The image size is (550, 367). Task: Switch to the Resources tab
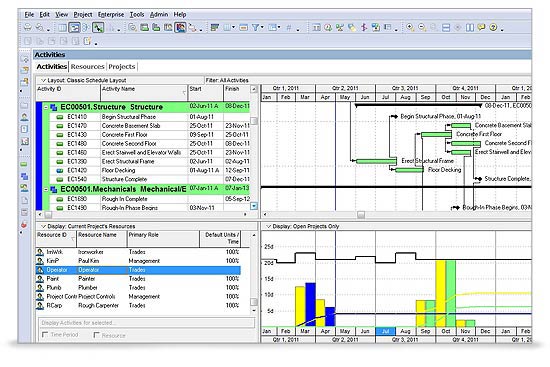coord(87,66)
